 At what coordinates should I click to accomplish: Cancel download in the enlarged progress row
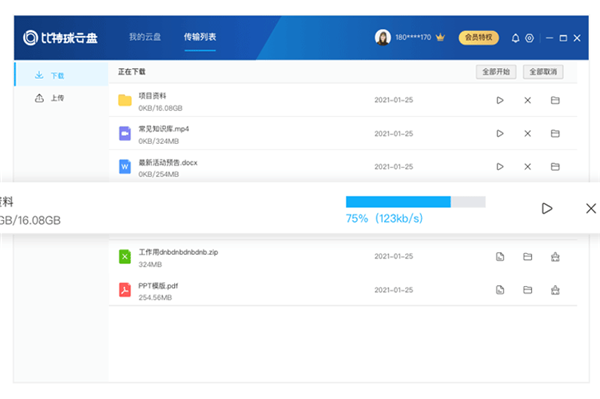click(x=591, y=208)
